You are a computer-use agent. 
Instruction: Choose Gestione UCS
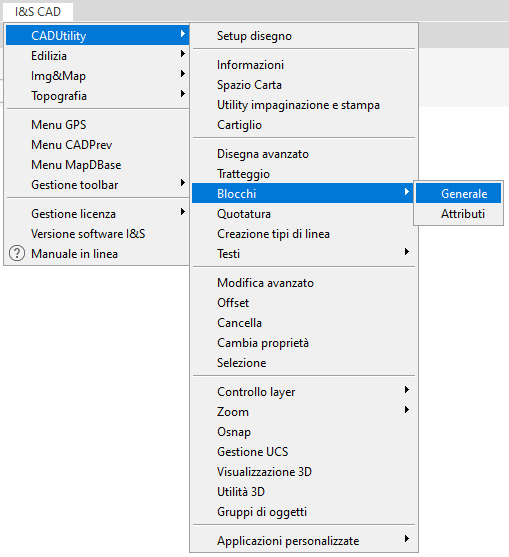pyautogui.click(x=303, y=451)
